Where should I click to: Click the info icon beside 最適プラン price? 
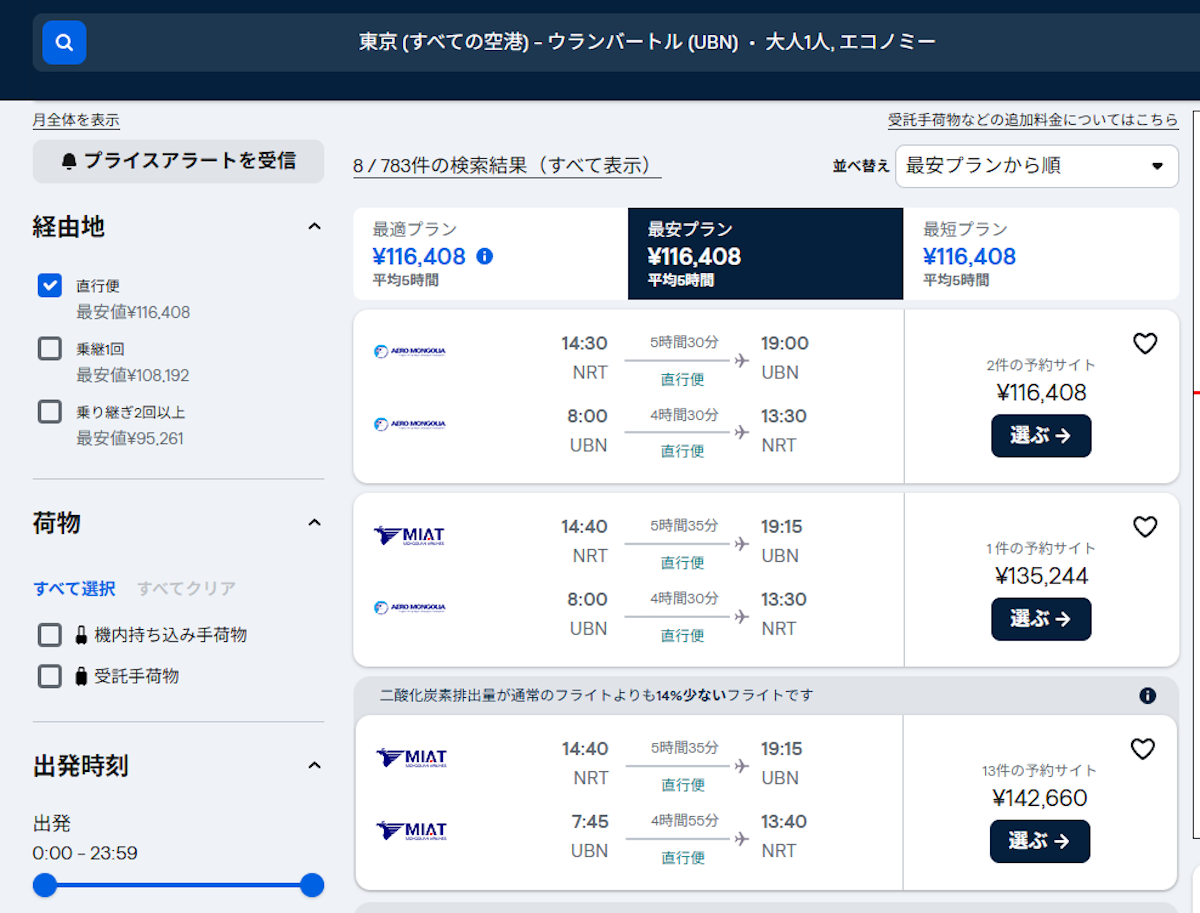(485, 256)
